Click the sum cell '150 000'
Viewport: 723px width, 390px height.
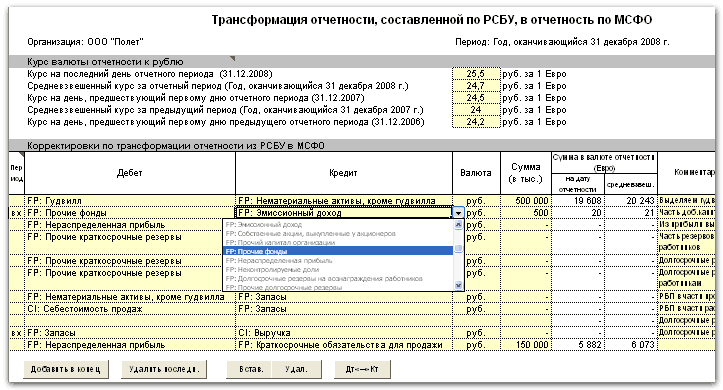click(526, 345)
